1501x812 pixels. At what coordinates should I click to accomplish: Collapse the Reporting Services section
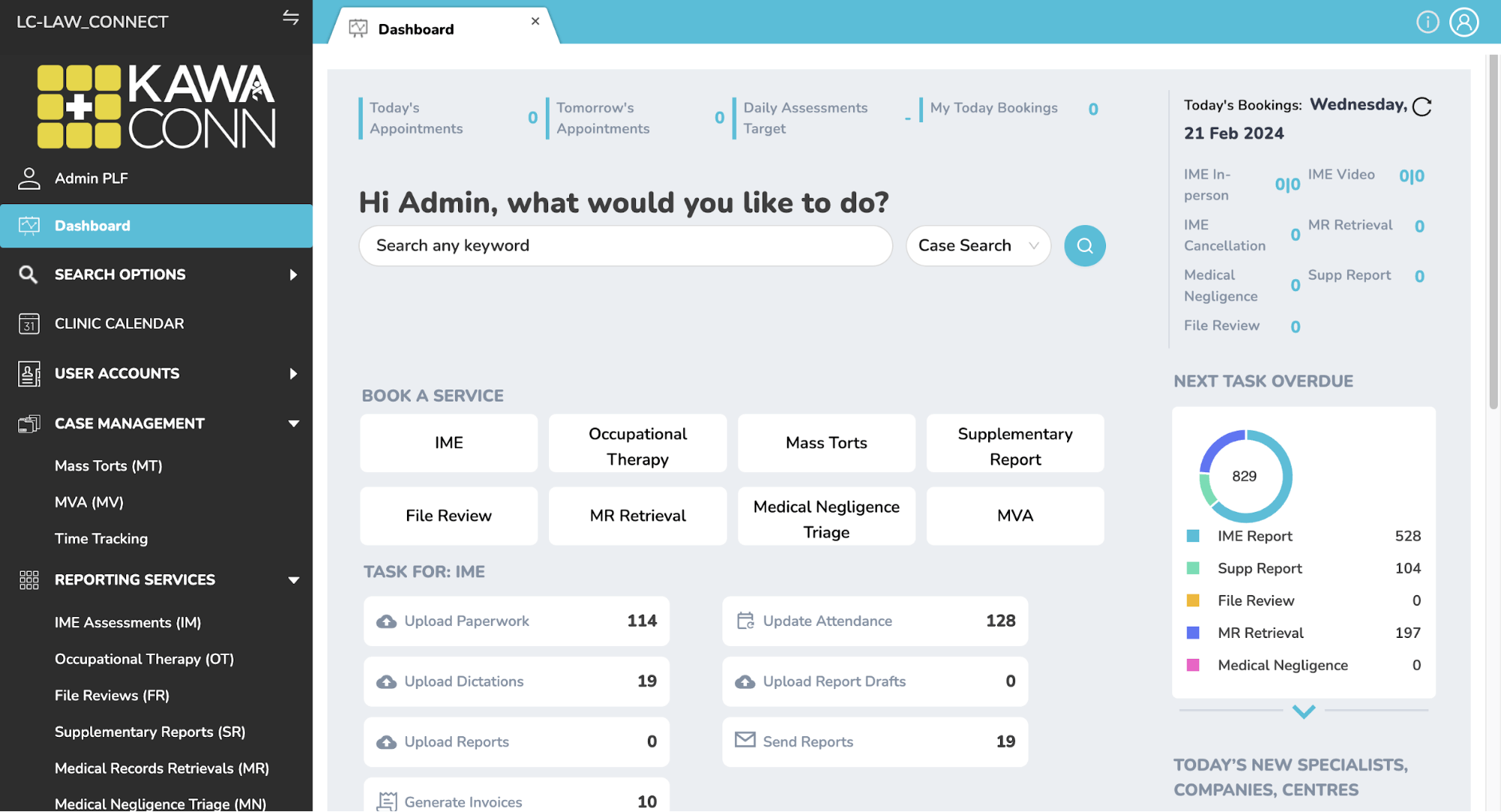pos(294,580)
